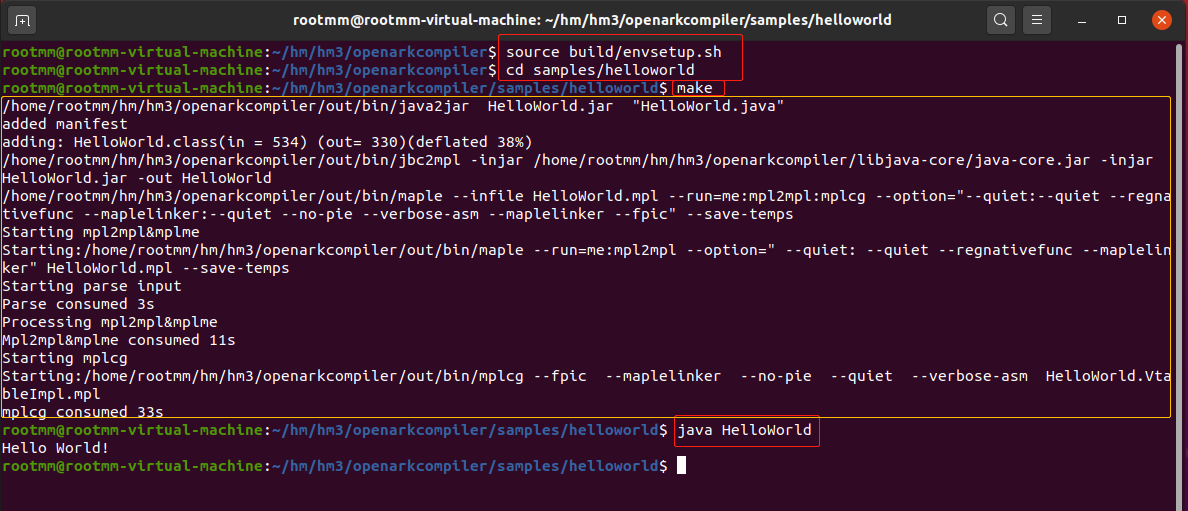Click the jbc2mpl -injar output line
The height and width of the screenshot is (511, 1188).
(577, 161)
